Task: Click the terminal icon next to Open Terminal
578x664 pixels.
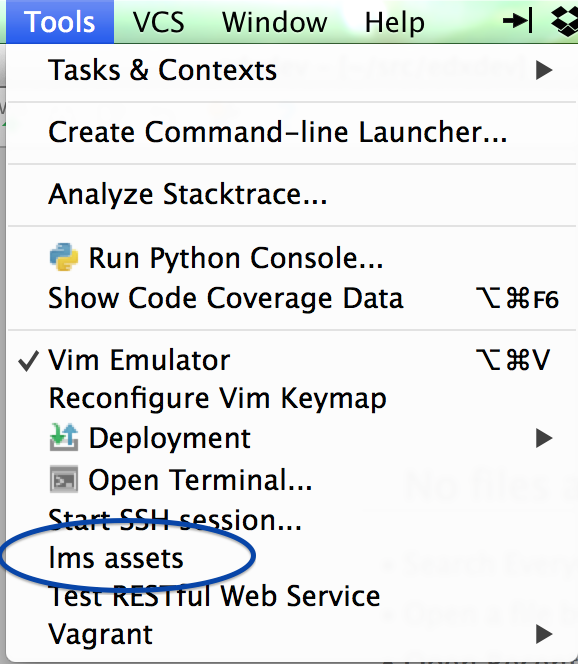Action: point(64,479)
